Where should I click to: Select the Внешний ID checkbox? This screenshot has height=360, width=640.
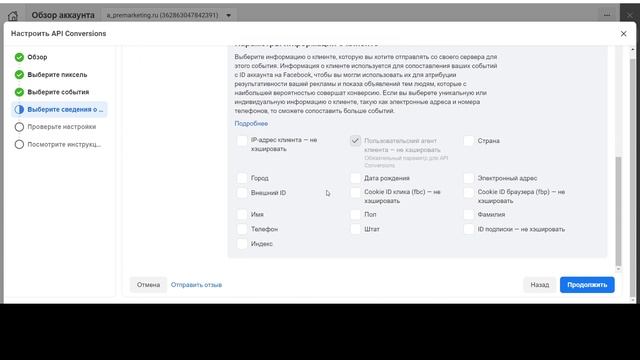coord(242,193)
